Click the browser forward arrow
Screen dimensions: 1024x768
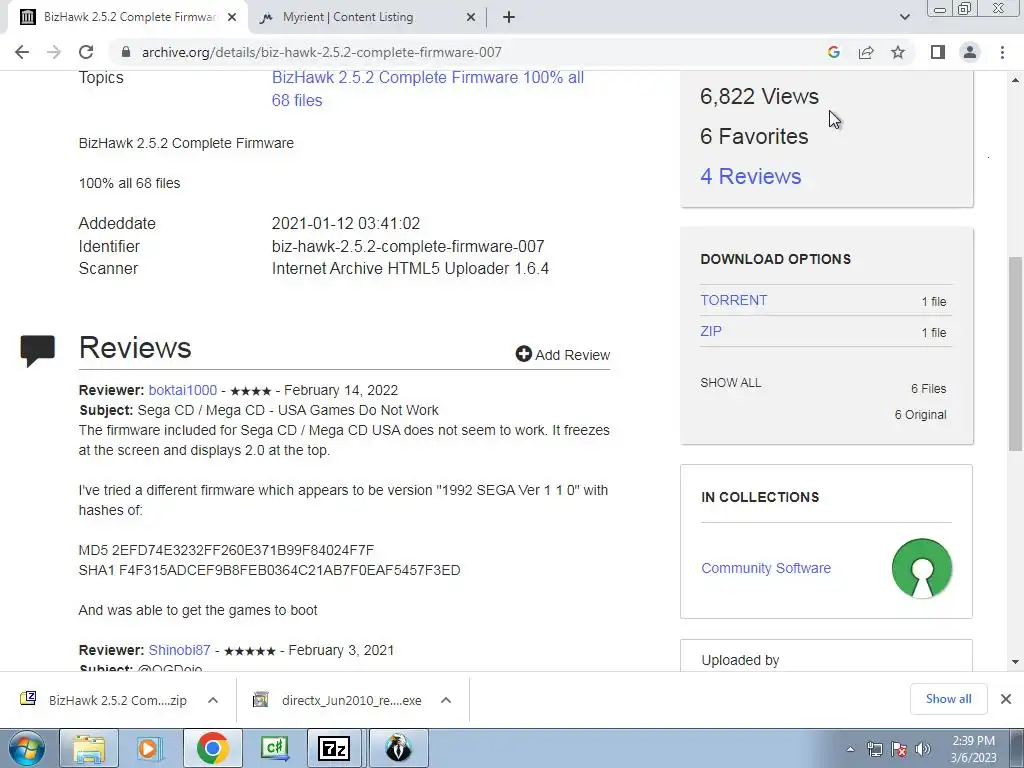click(x=54, y=52)
